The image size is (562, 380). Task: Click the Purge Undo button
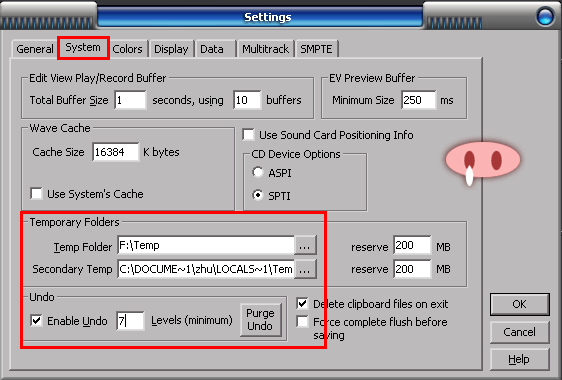[261, 320]
